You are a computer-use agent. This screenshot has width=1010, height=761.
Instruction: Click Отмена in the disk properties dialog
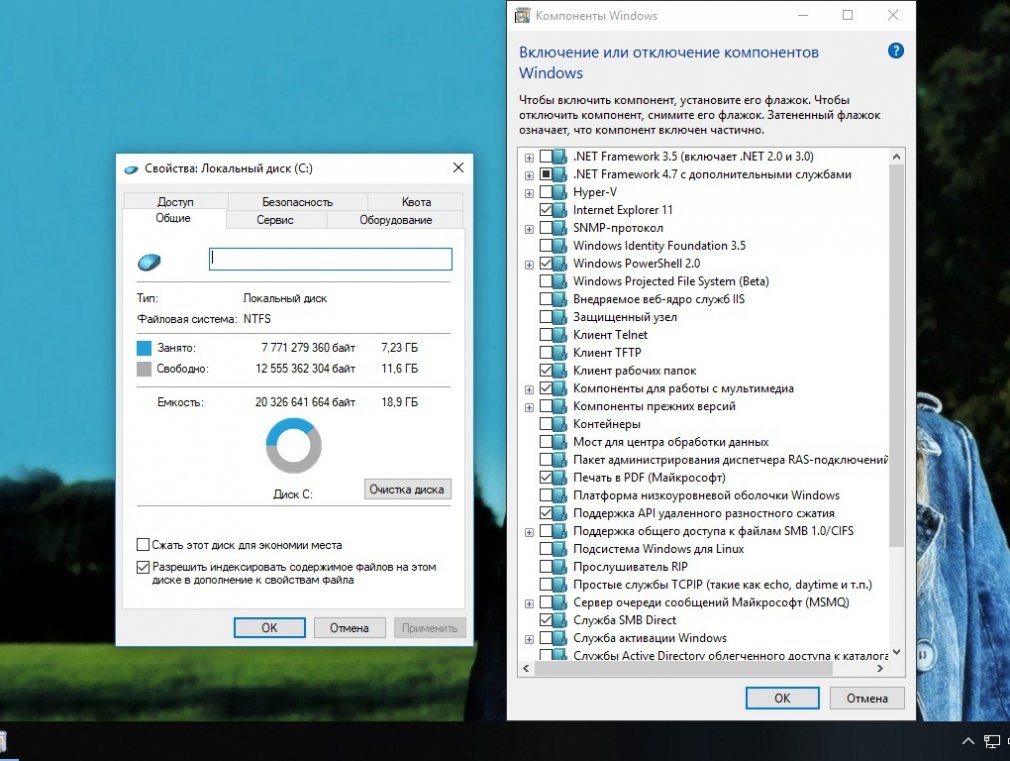click(x=349, y=628)
